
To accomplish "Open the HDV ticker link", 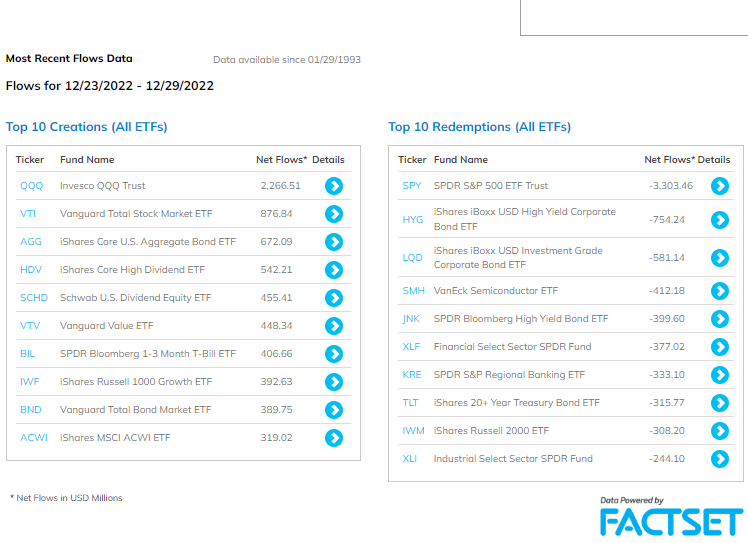I will coord(31,270).
